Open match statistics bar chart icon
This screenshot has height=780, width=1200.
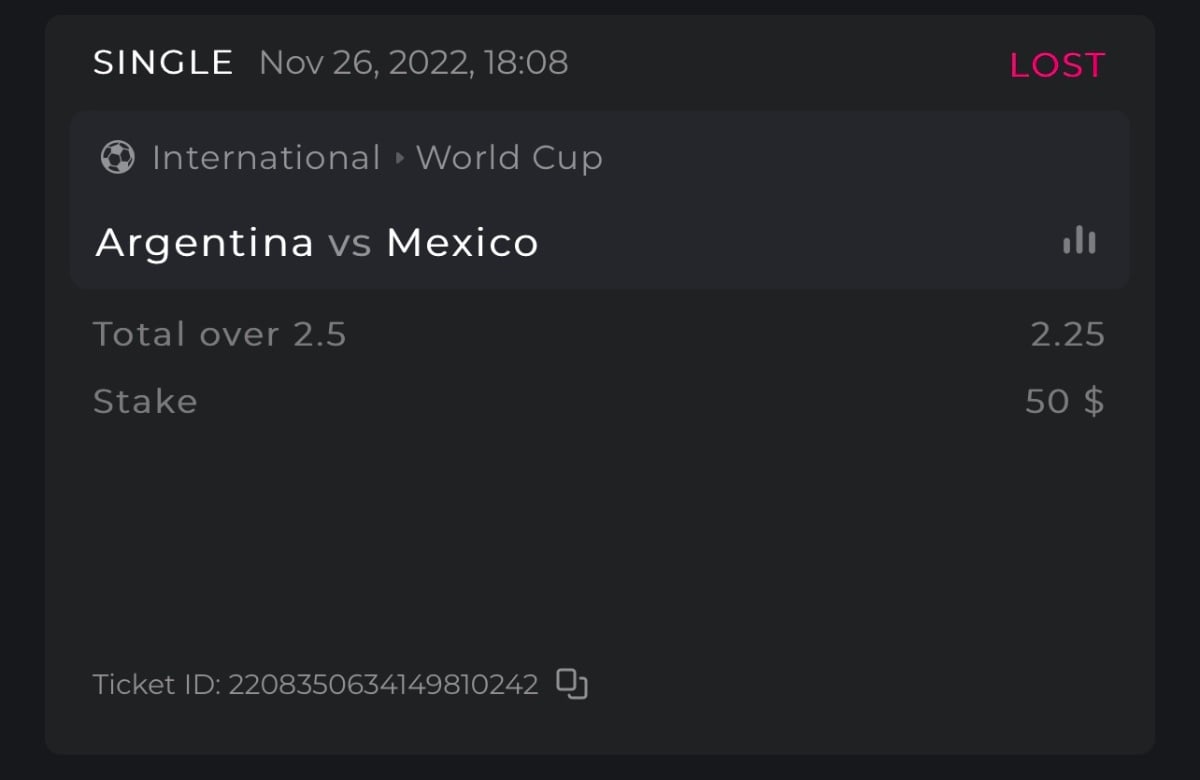[1079, 240]
